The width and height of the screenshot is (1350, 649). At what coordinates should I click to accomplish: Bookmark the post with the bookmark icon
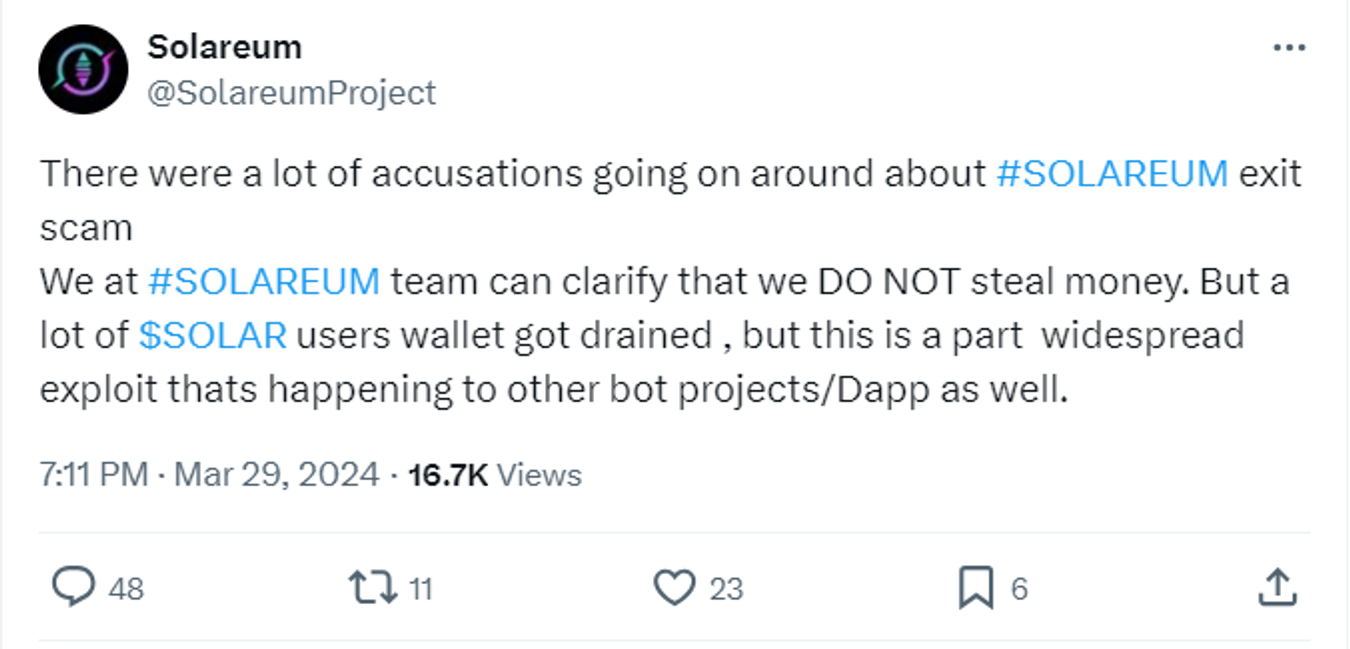pyautogui.click(x=975, y=587)
